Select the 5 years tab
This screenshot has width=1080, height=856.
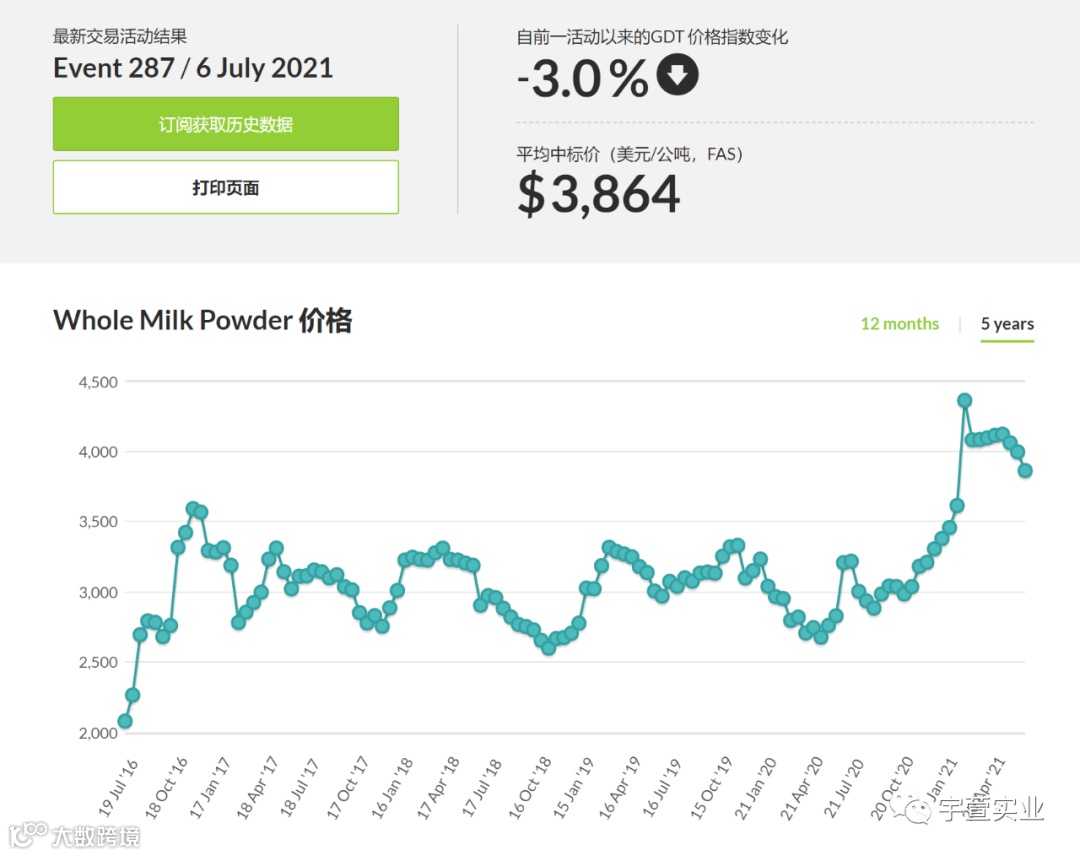tap(1007, 324)
